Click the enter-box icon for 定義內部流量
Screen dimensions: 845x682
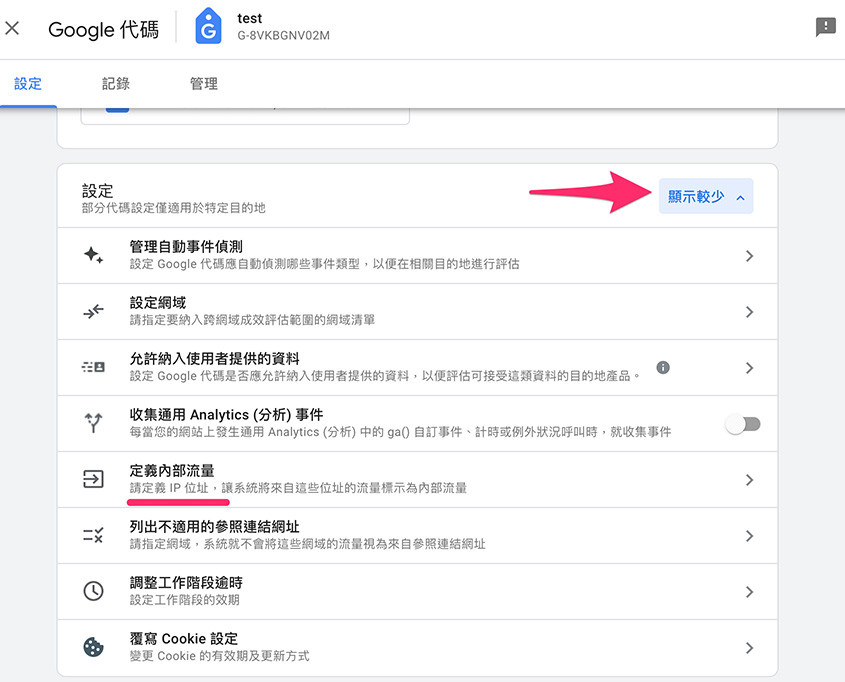pyautogui.click(x=93, y=479)
